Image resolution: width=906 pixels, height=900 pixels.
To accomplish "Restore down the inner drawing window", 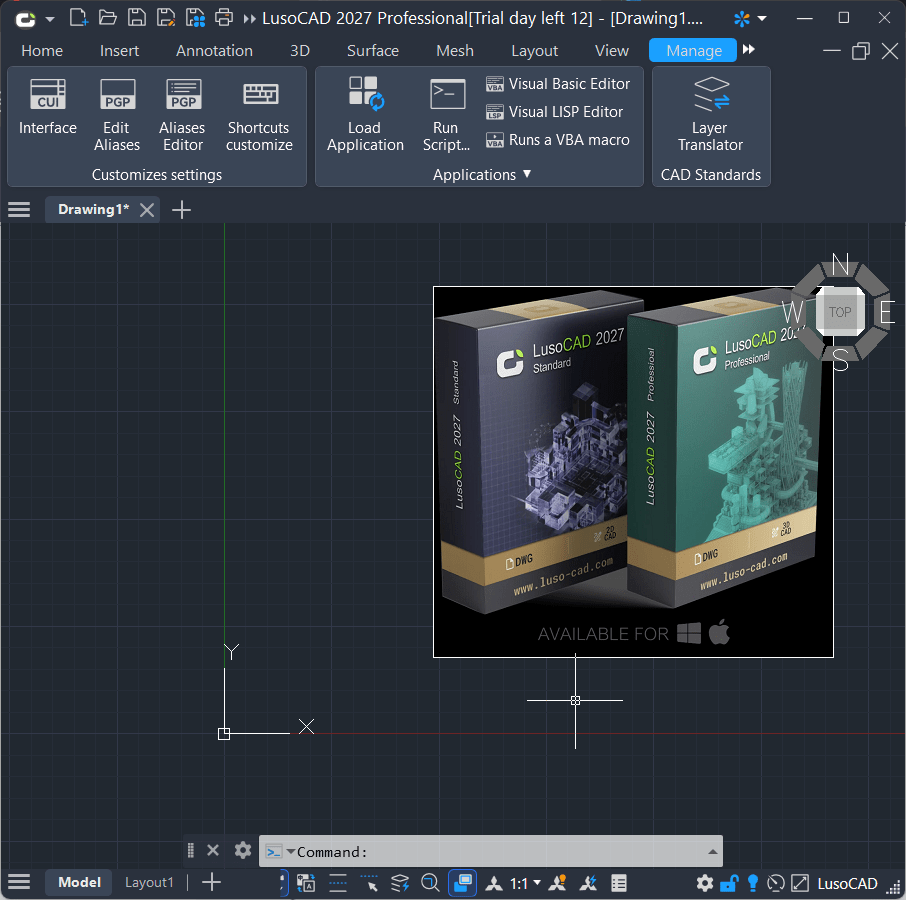I will [x=860, y=51].
